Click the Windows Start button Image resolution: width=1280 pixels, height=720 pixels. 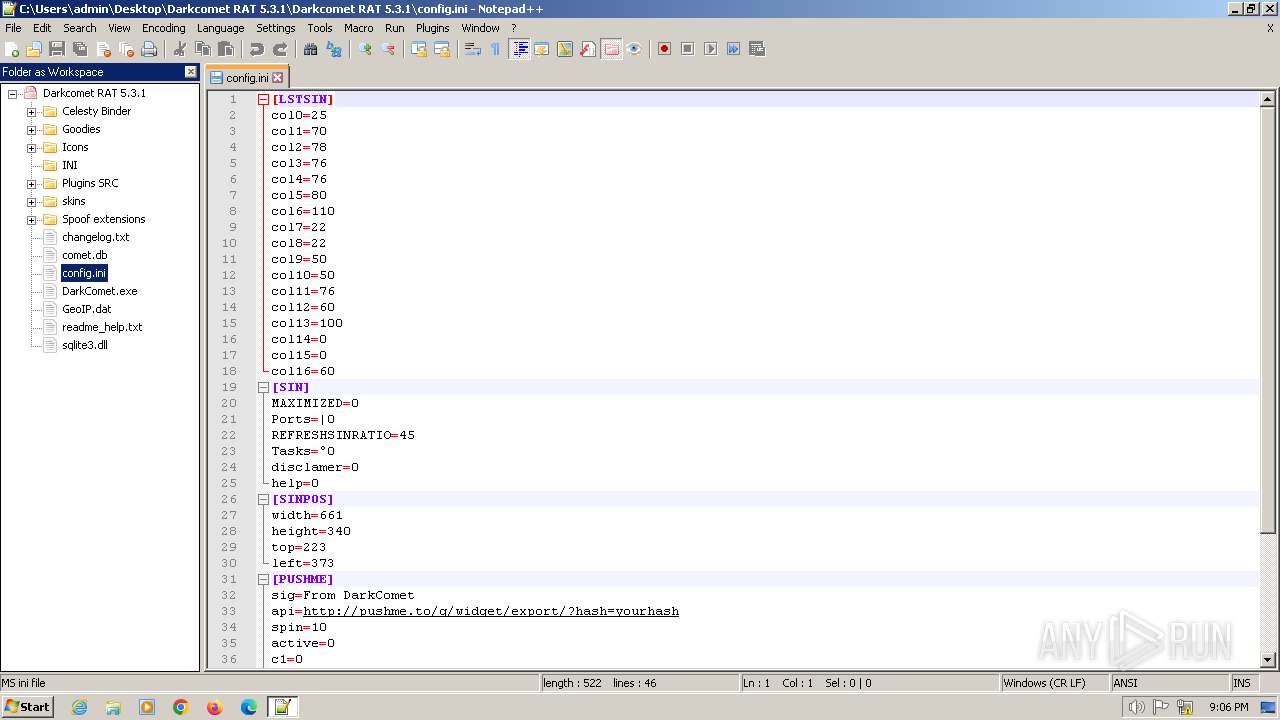point(27,706)
